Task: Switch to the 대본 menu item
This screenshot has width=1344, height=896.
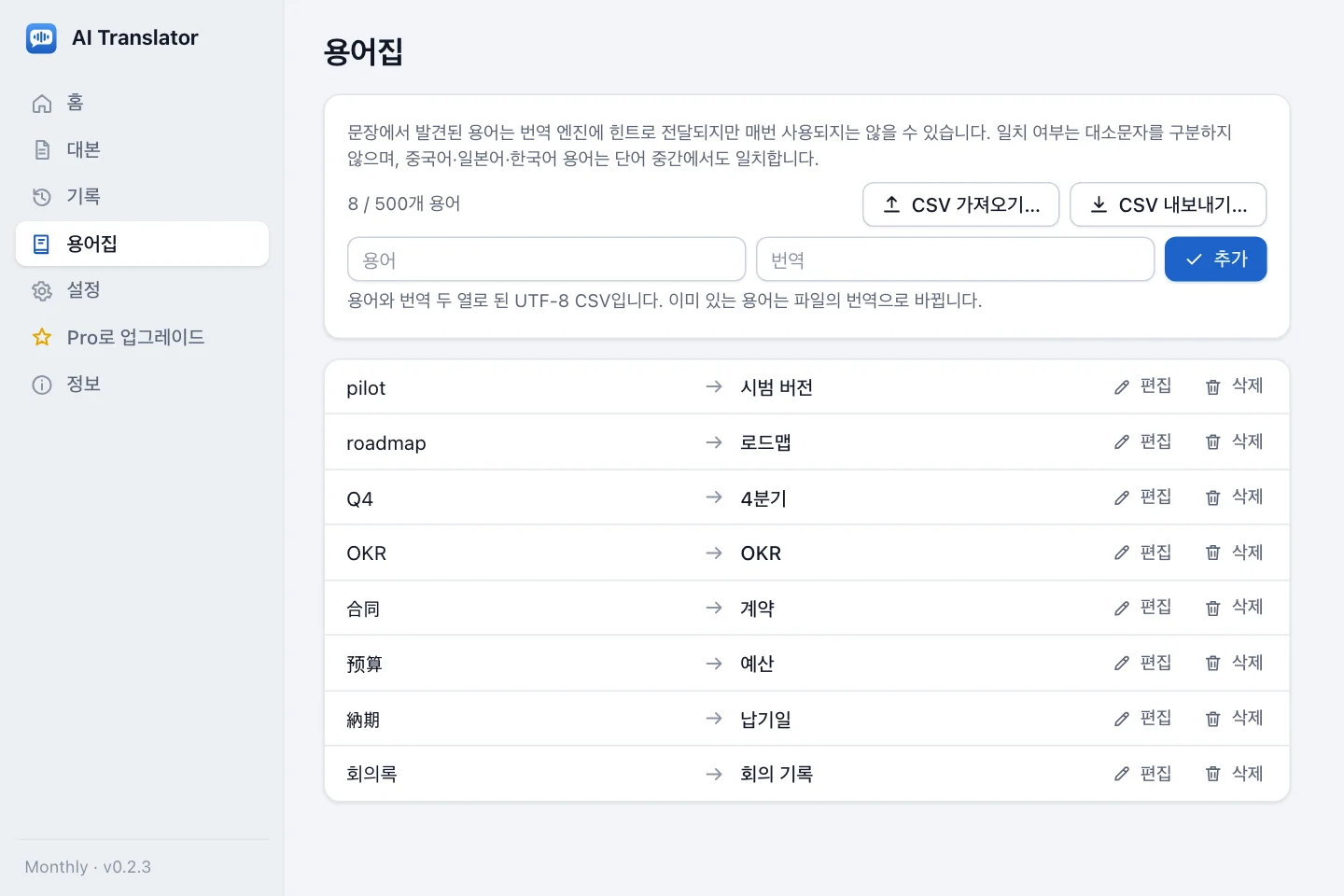Action: [142, 149]
